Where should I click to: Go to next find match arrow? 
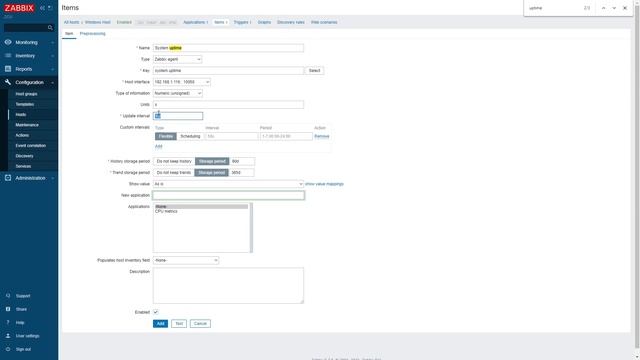(x=614, y=8)
